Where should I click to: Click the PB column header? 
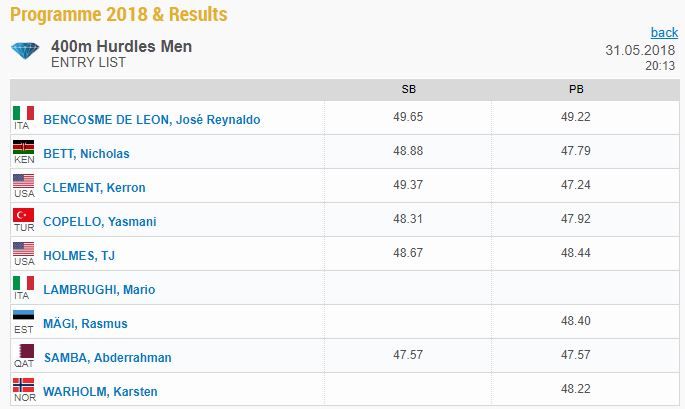576,90
